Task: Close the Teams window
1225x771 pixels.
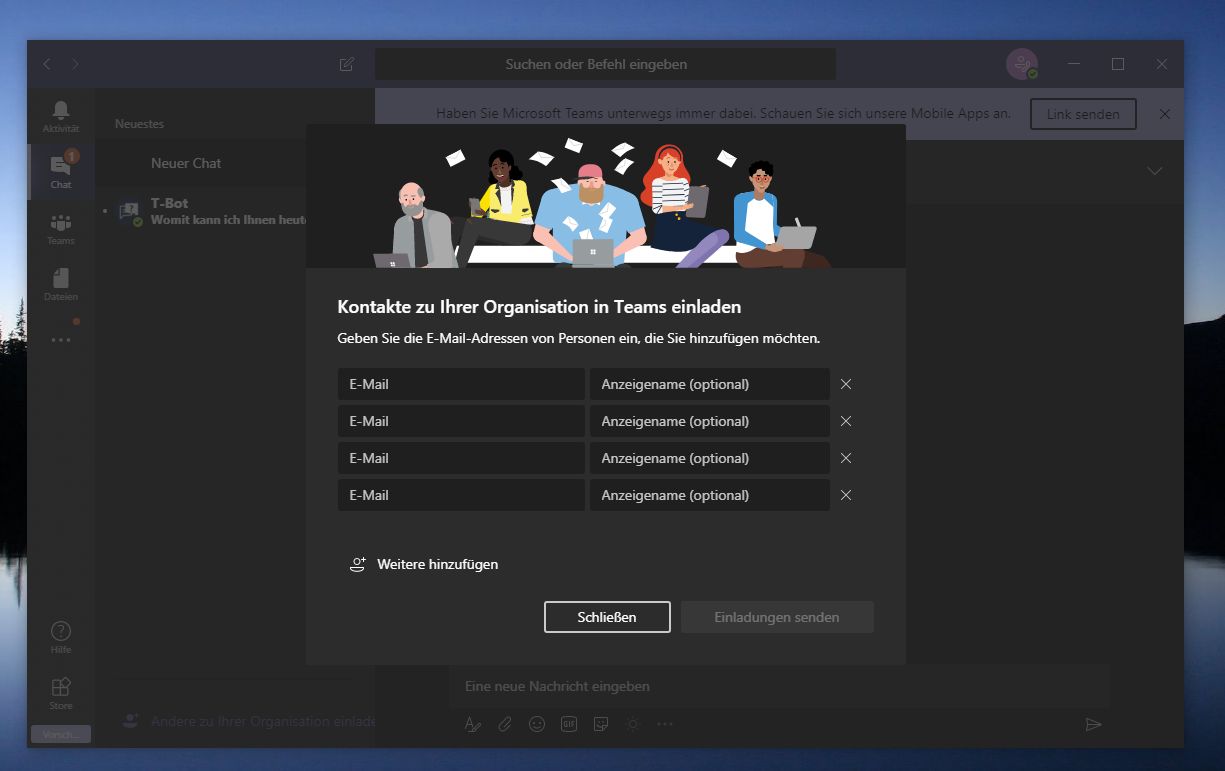Action: pos(1162,64)
